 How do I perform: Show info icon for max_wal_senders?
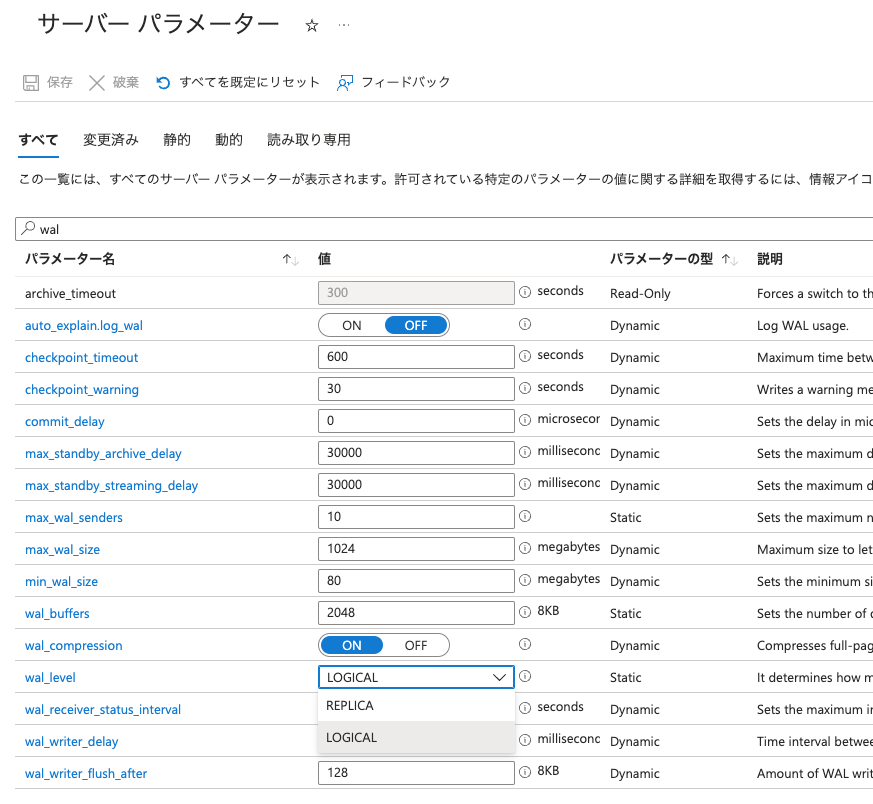[525, 516]
